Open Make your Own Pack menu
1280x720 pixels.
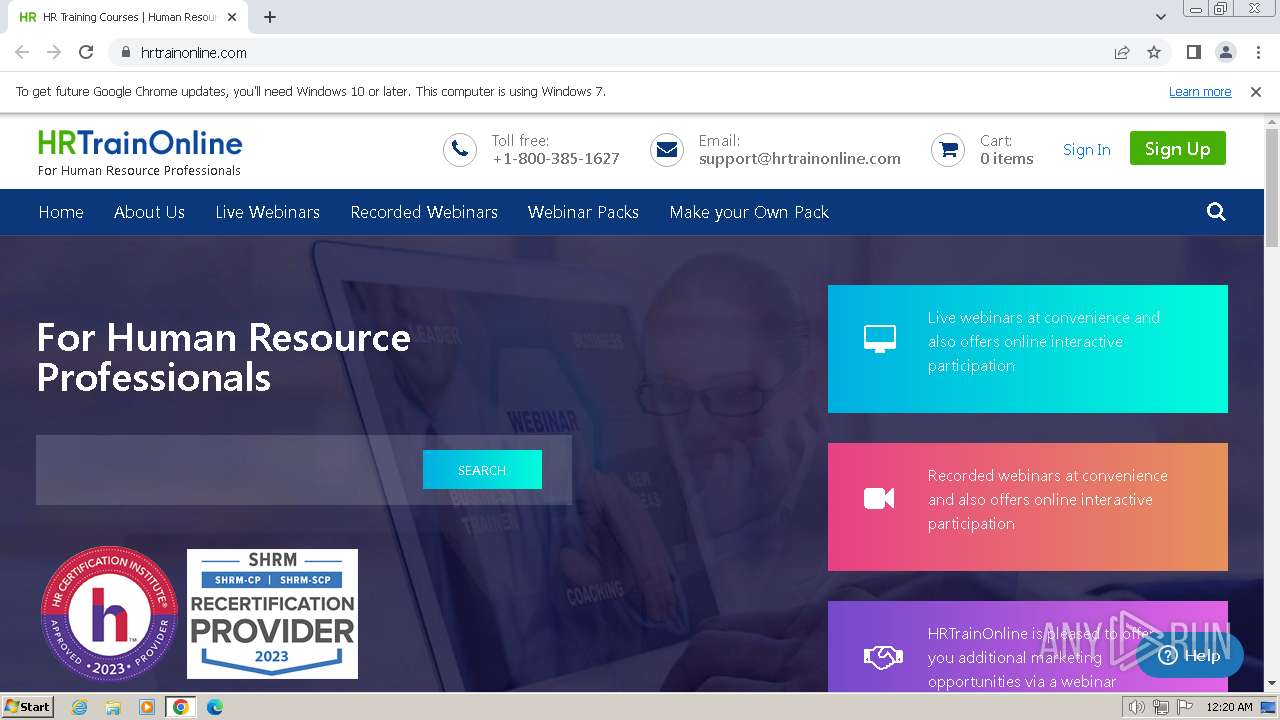749,212
